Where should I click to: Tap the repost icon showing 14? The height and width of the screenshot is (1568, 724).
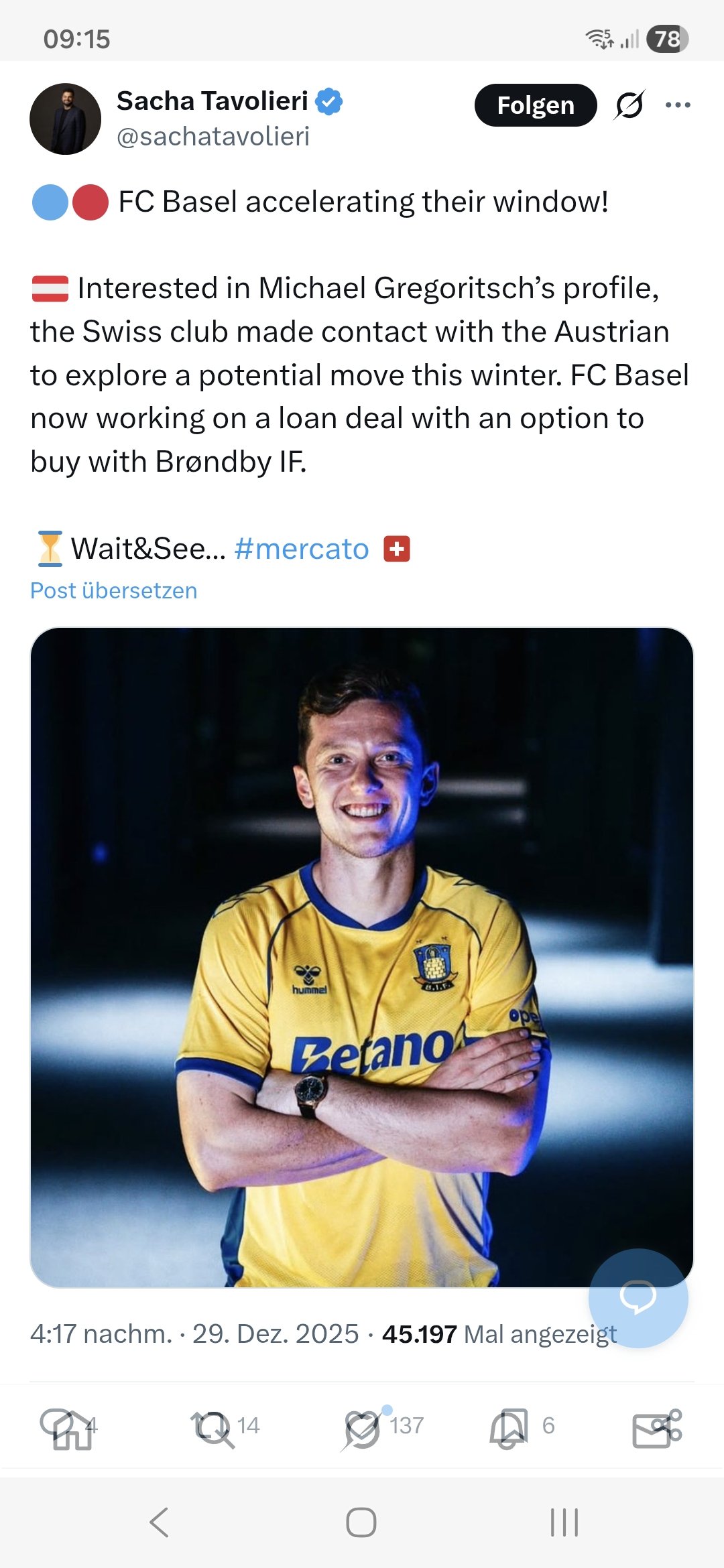point(213,1426)
